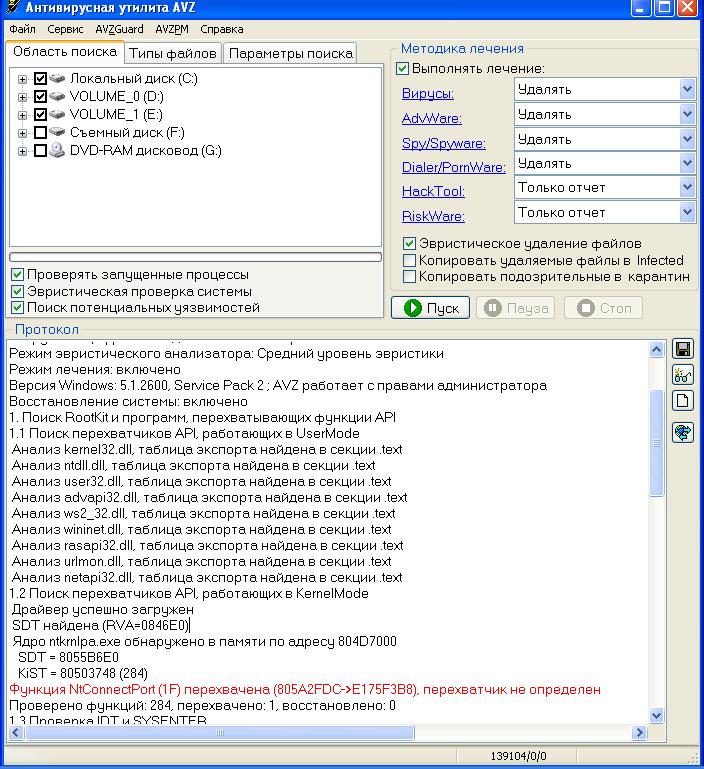704x769 pixels.
Task: Follow the RiskWare link
Action: point(433,216)
